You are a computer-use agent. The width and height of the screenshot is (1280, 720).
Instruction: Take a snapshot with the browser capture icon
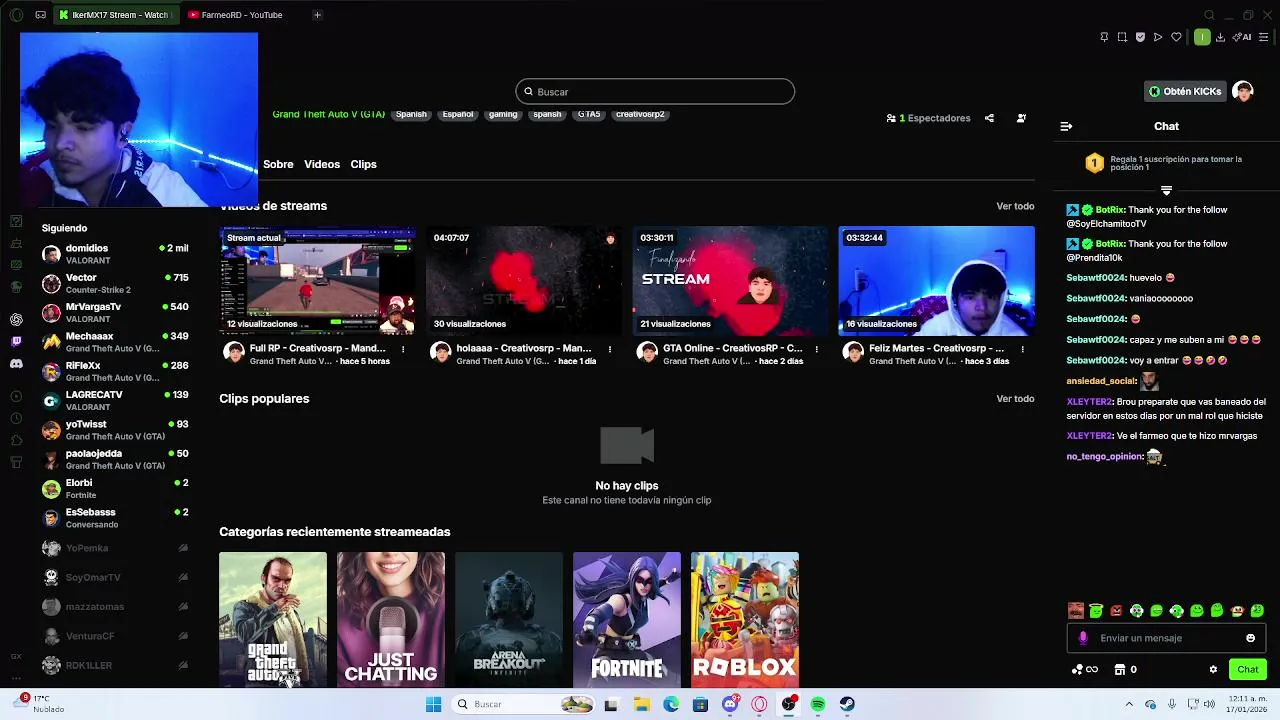click(x=1122, y=37)
